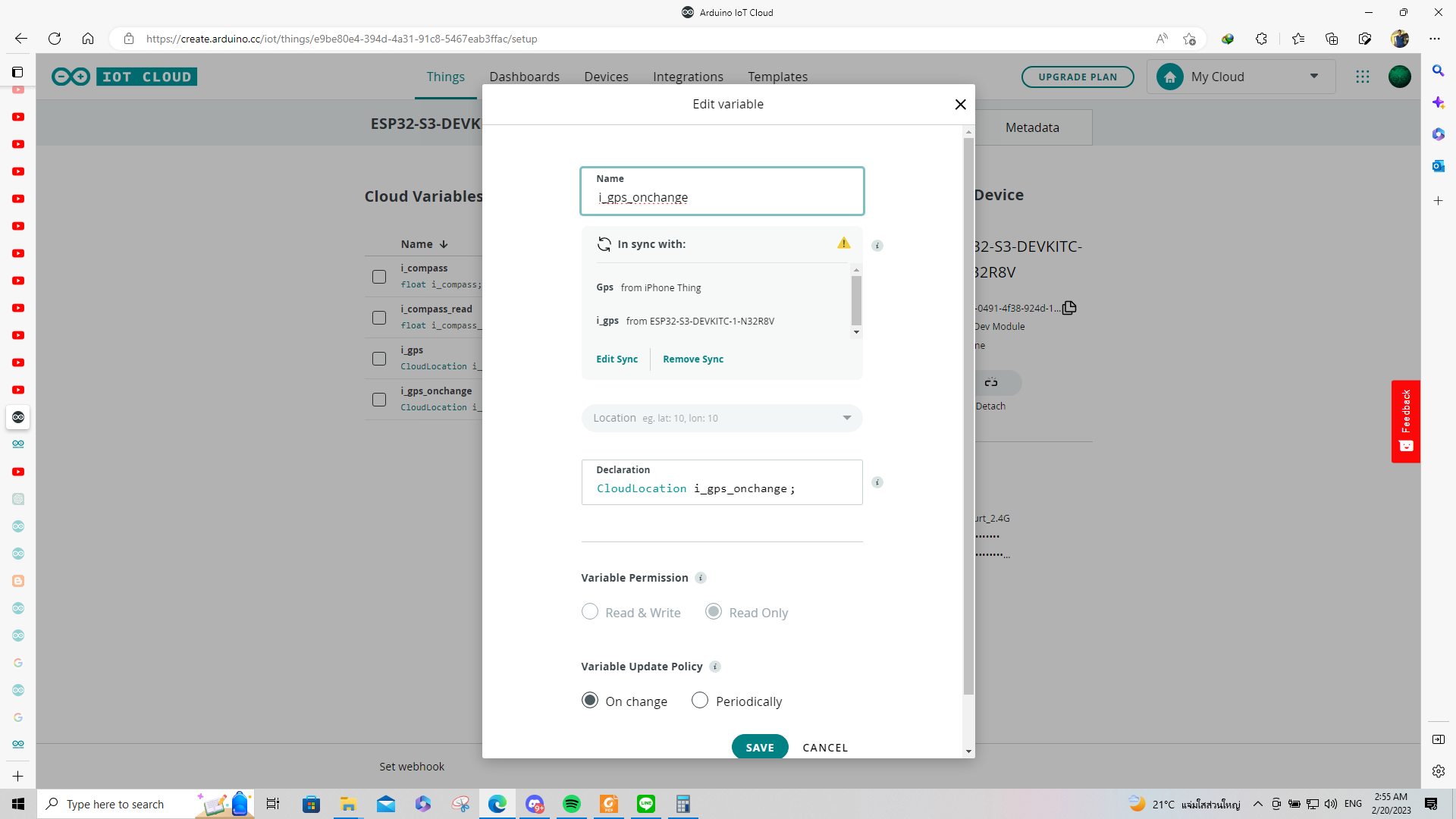Click the variable Name input field

pos(721,198)
